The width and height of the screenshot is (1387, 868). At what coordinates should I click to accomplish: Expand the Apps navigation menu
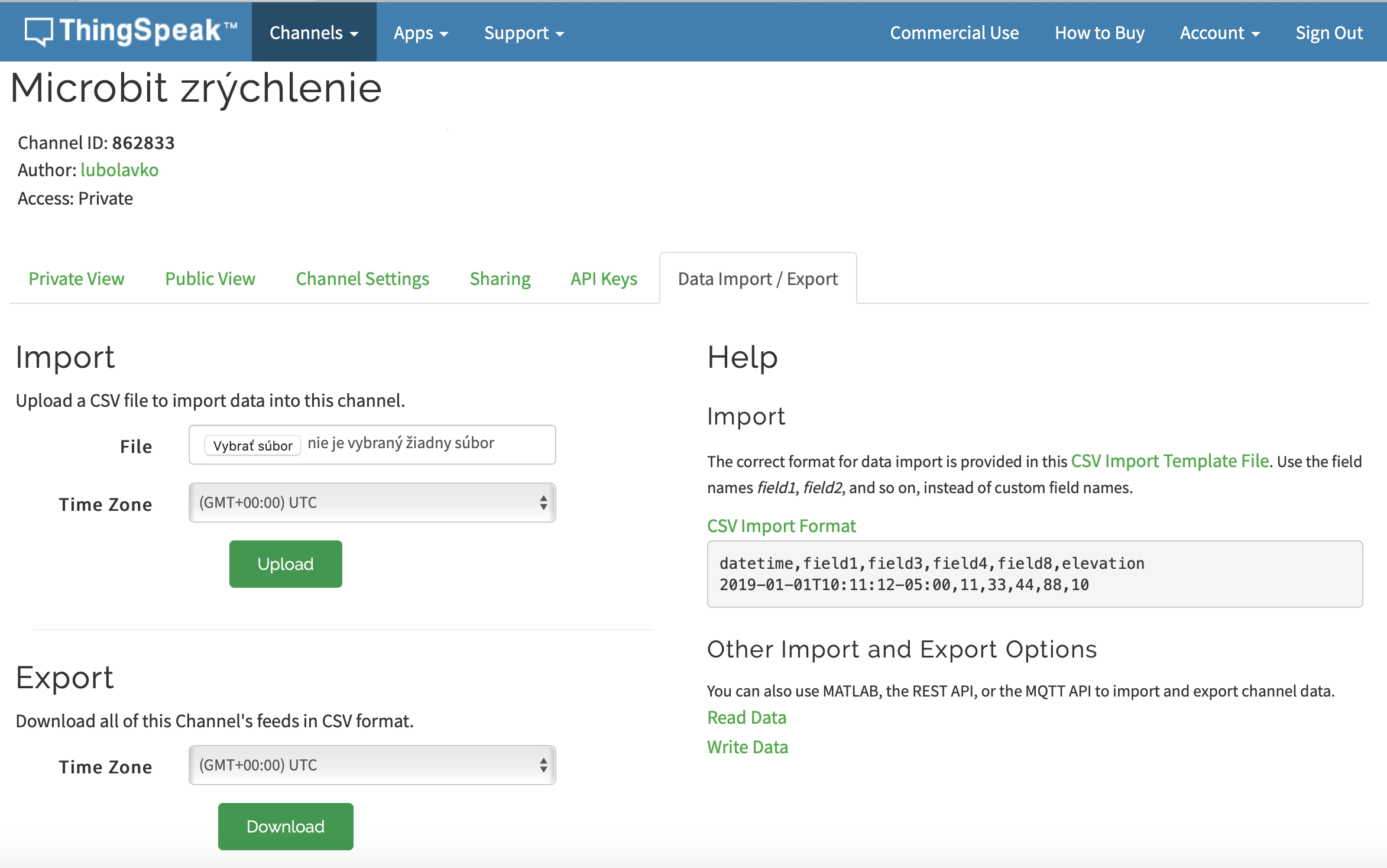point(420,33)
